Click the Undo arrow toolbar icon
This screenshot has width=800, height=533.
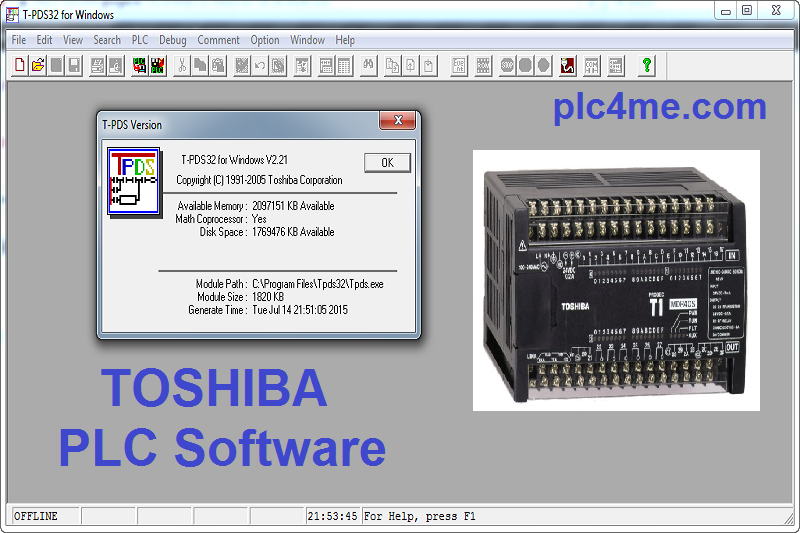pos(259,66)
